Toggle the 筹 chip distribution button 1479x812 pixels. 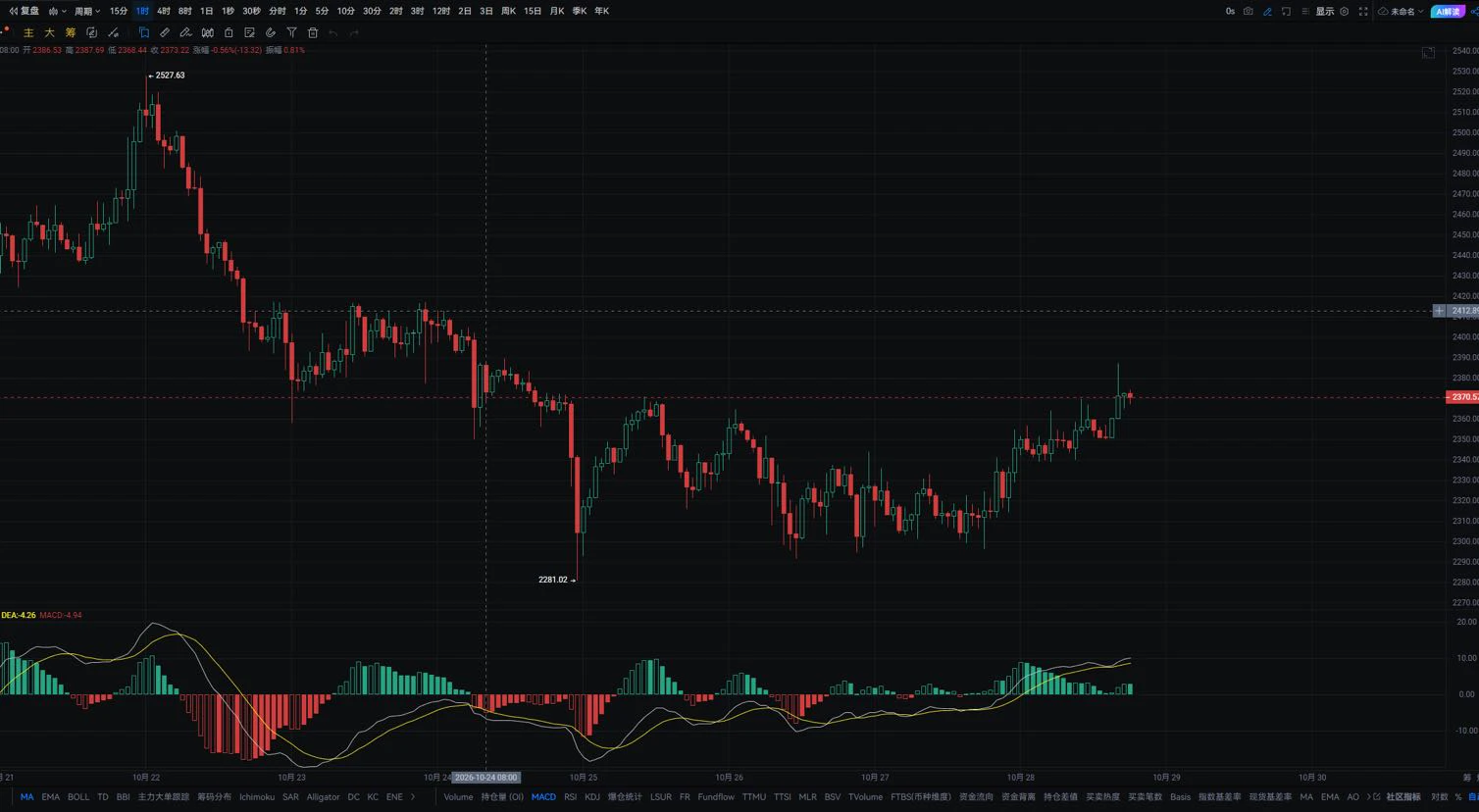click(71, 32)
